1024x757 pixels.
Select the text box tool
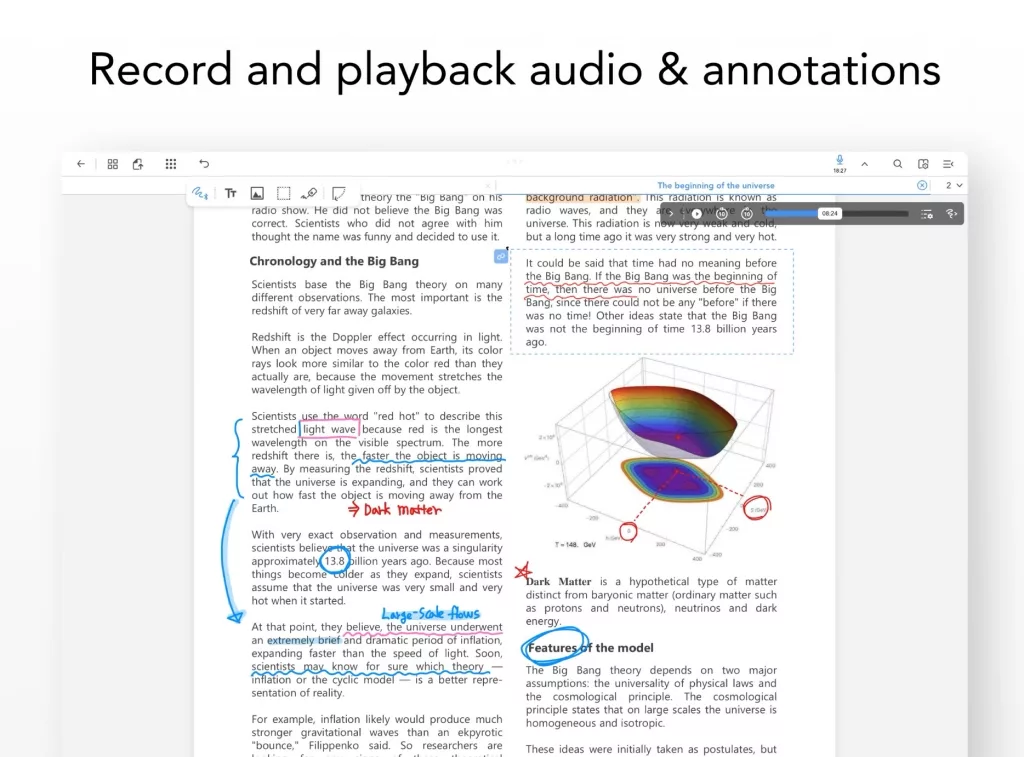coord(231,193)
